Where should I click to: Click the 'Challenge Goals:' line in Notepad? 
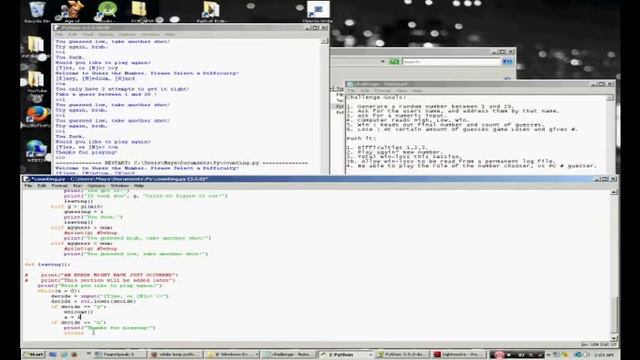point(376,97)
